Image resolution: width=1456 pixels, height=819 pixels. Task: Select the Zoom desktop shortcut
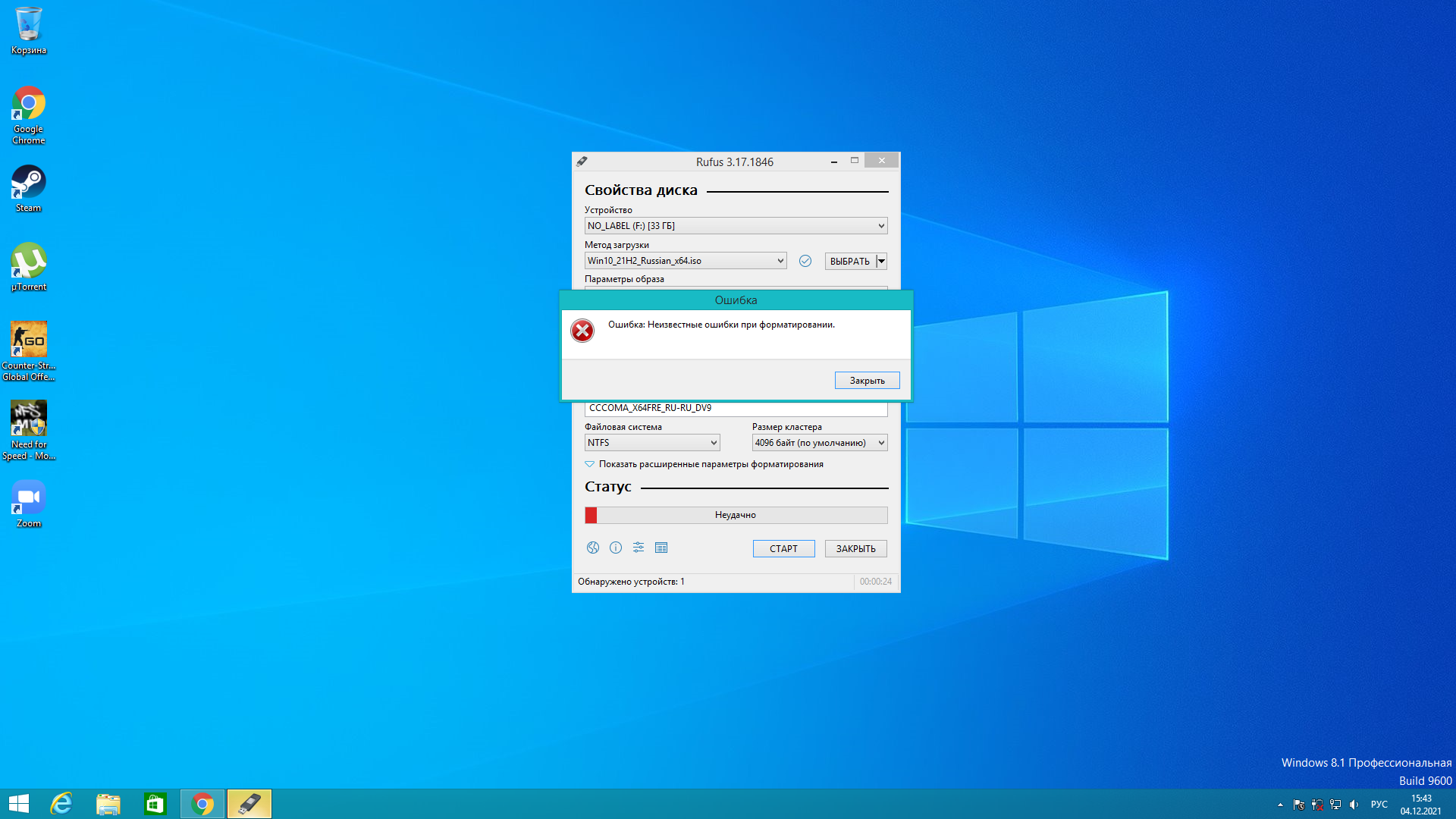[29, 504]
